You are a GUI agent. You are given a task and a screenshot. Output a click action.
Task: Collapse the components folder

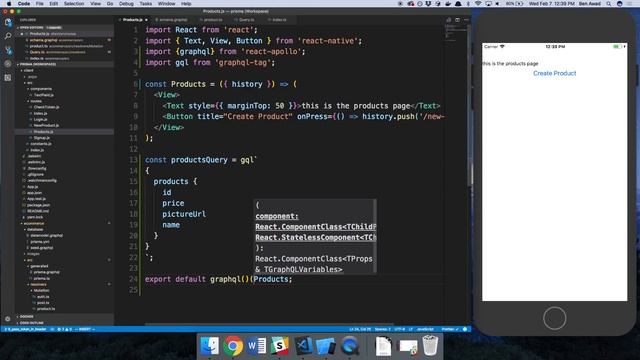41,89
